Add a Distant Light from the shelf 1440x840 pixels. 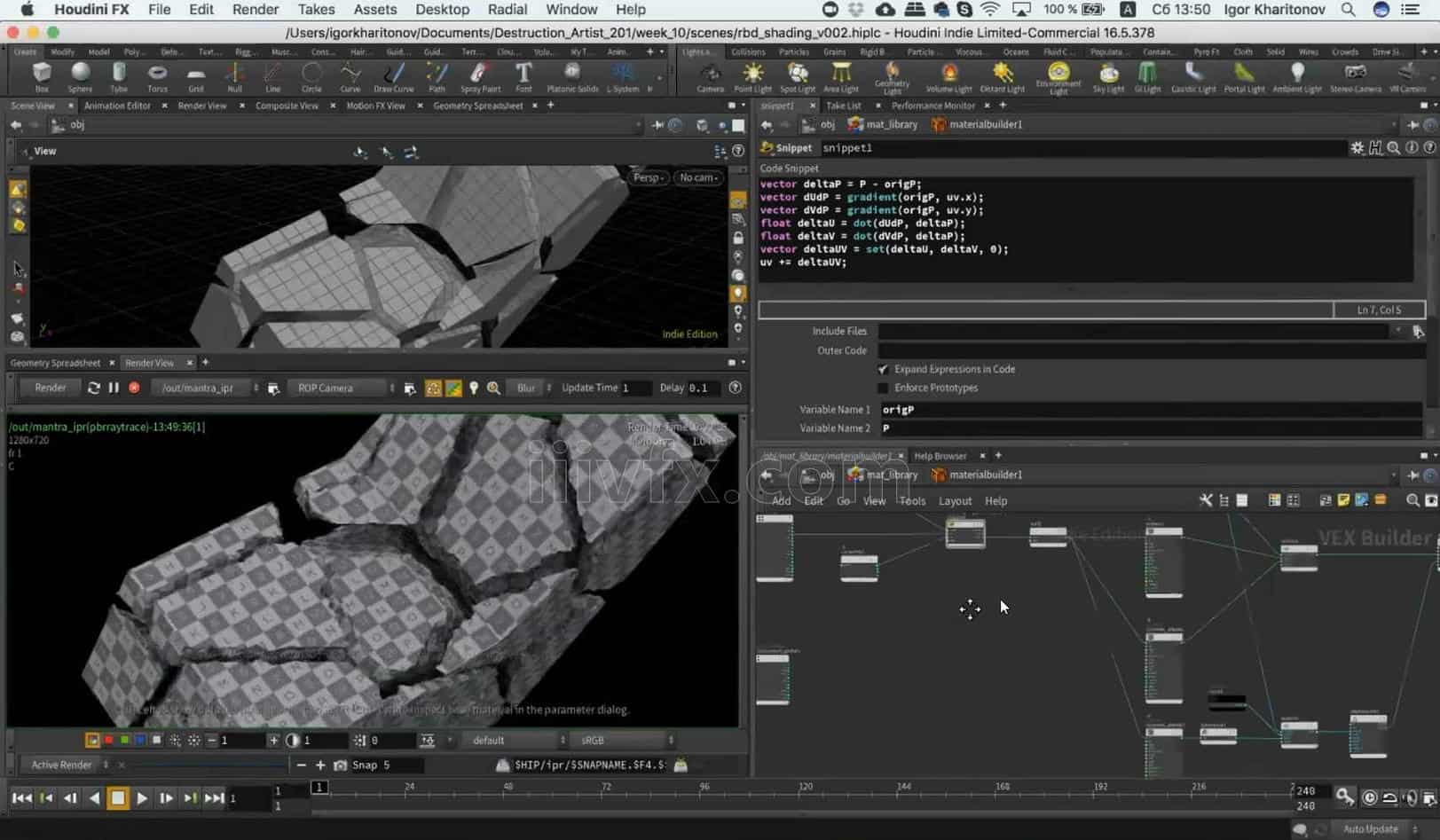(x=1003, y=77)
